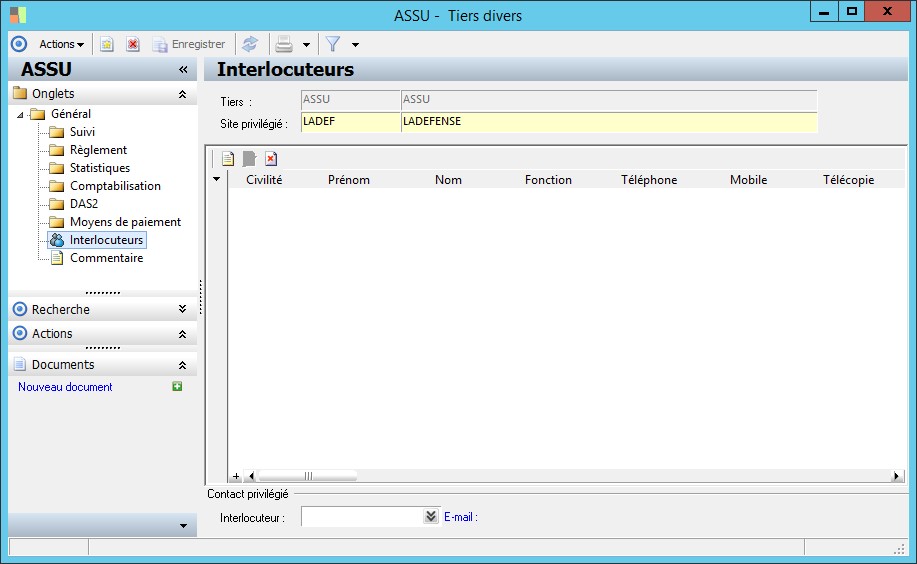Collapse the Documents section

pos(182,365)
